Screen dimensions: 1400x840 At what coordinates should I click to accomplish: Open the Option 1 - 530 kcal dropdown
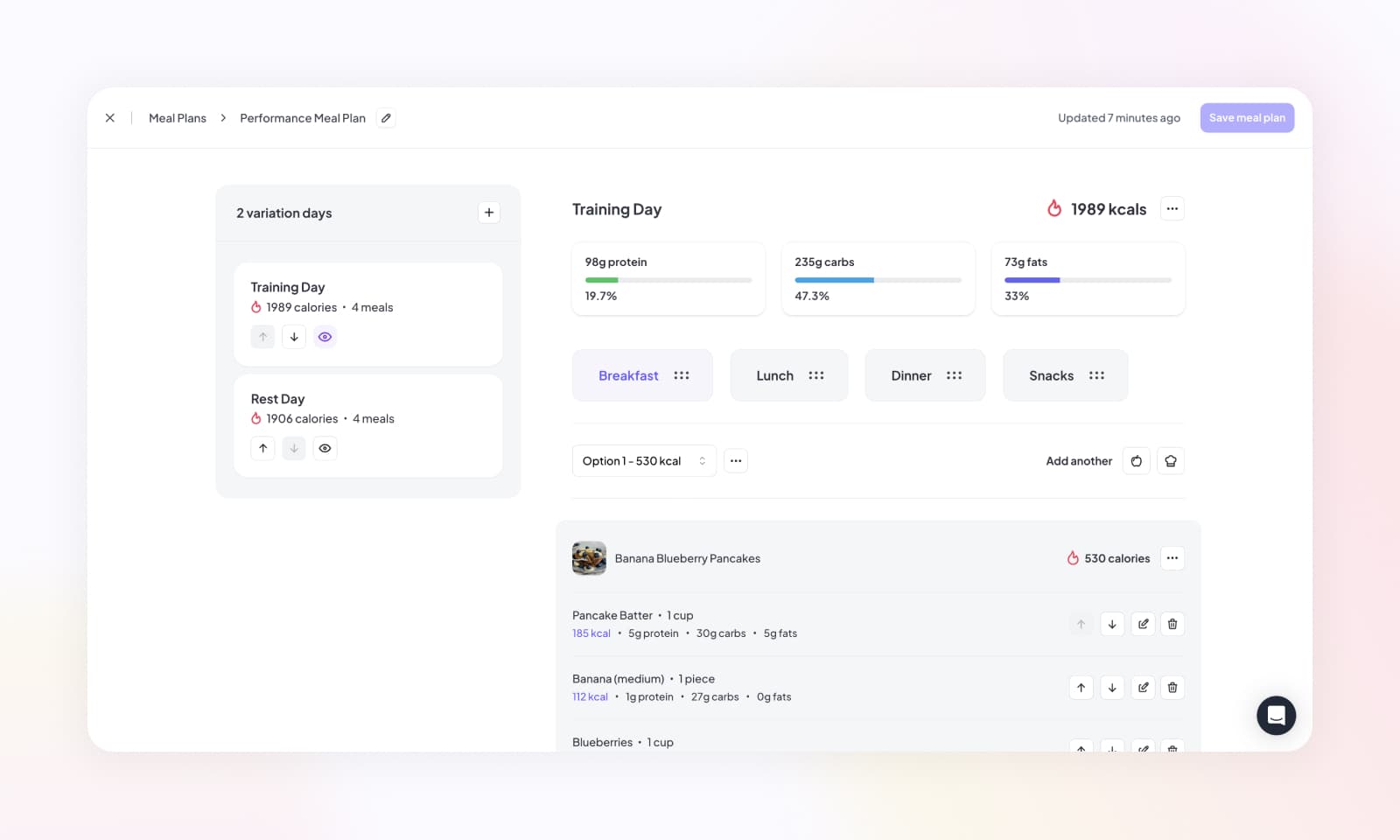[643, 461]
